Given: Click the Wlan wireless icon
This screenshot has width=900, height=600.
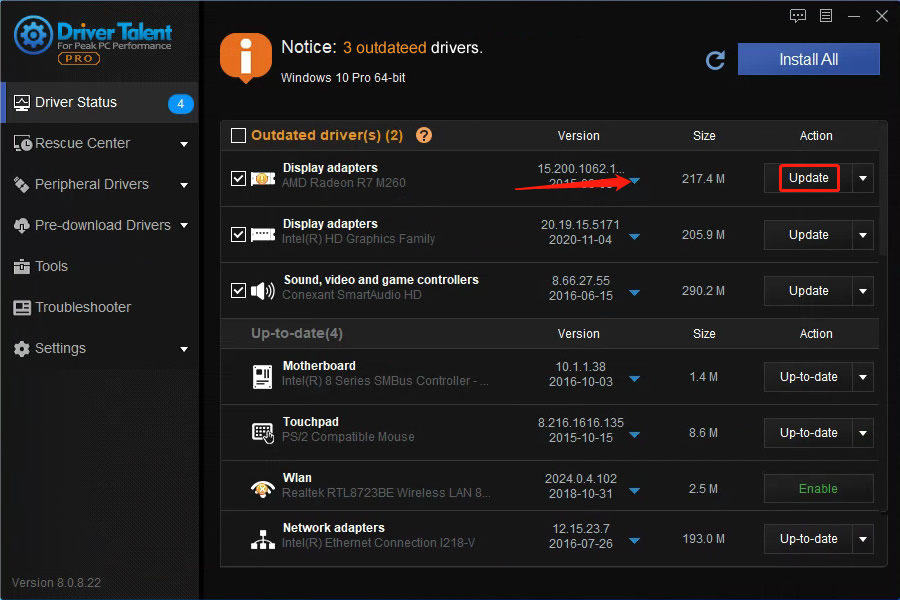Looking at the screenshot, I should 263,489.
